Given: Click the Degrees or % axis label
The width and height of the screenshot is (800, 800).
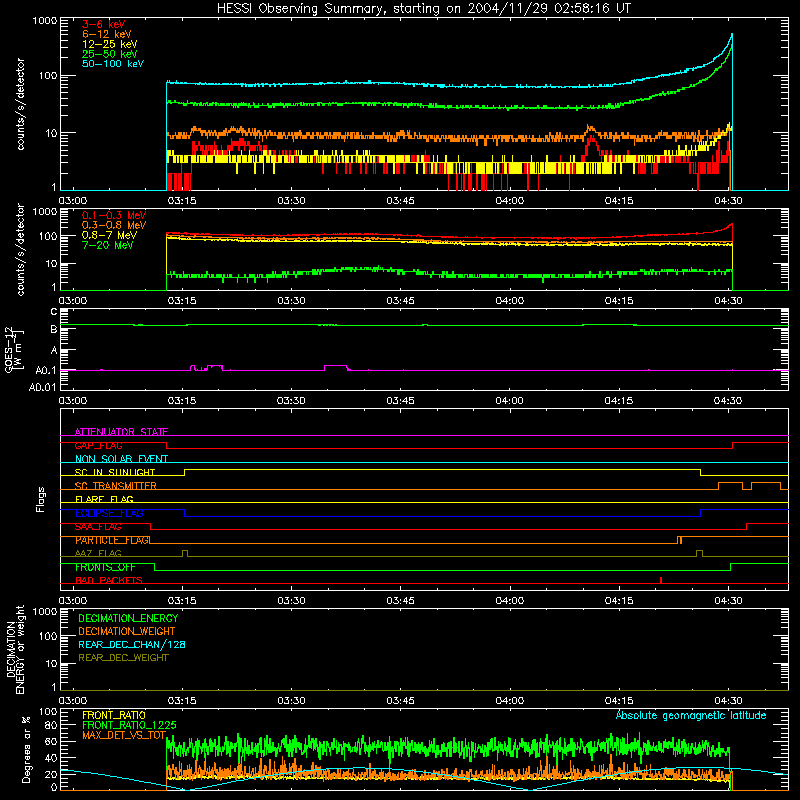Looking at the screenshot, I should pos(27,749).
